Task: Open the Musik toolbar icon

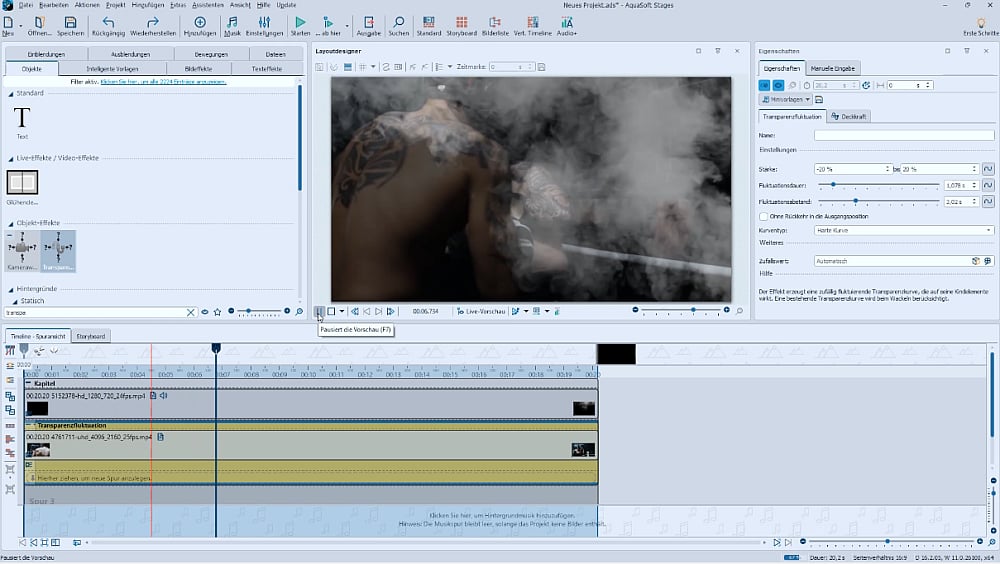Action: click(232, 21)
